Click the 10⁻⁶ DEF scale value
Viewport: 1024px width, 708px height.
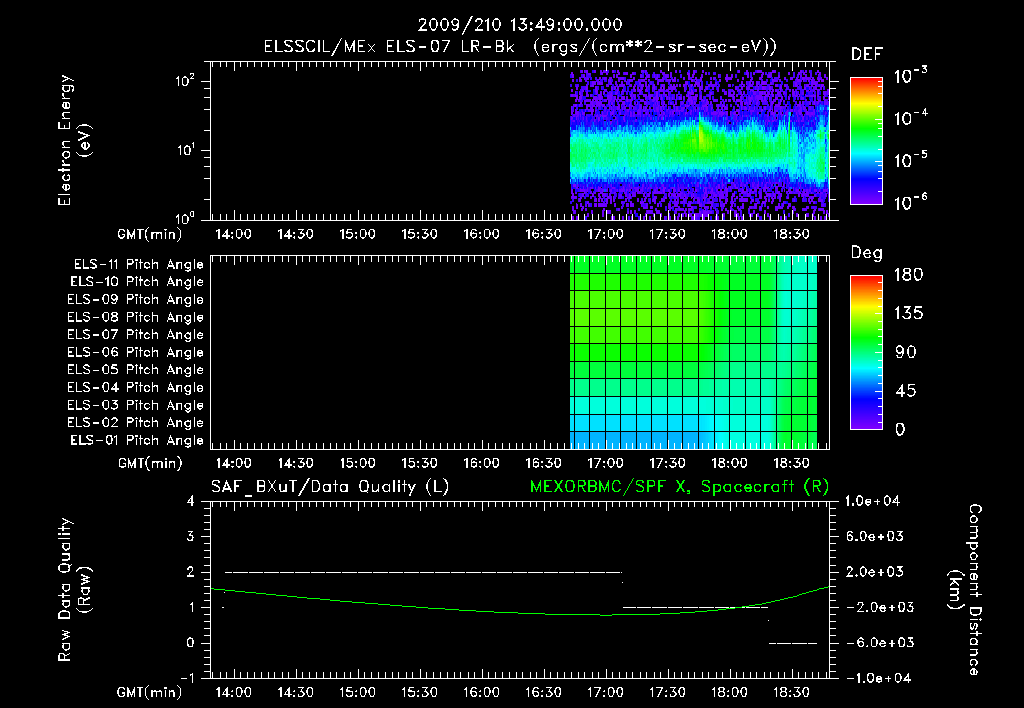tap(911, 202)
